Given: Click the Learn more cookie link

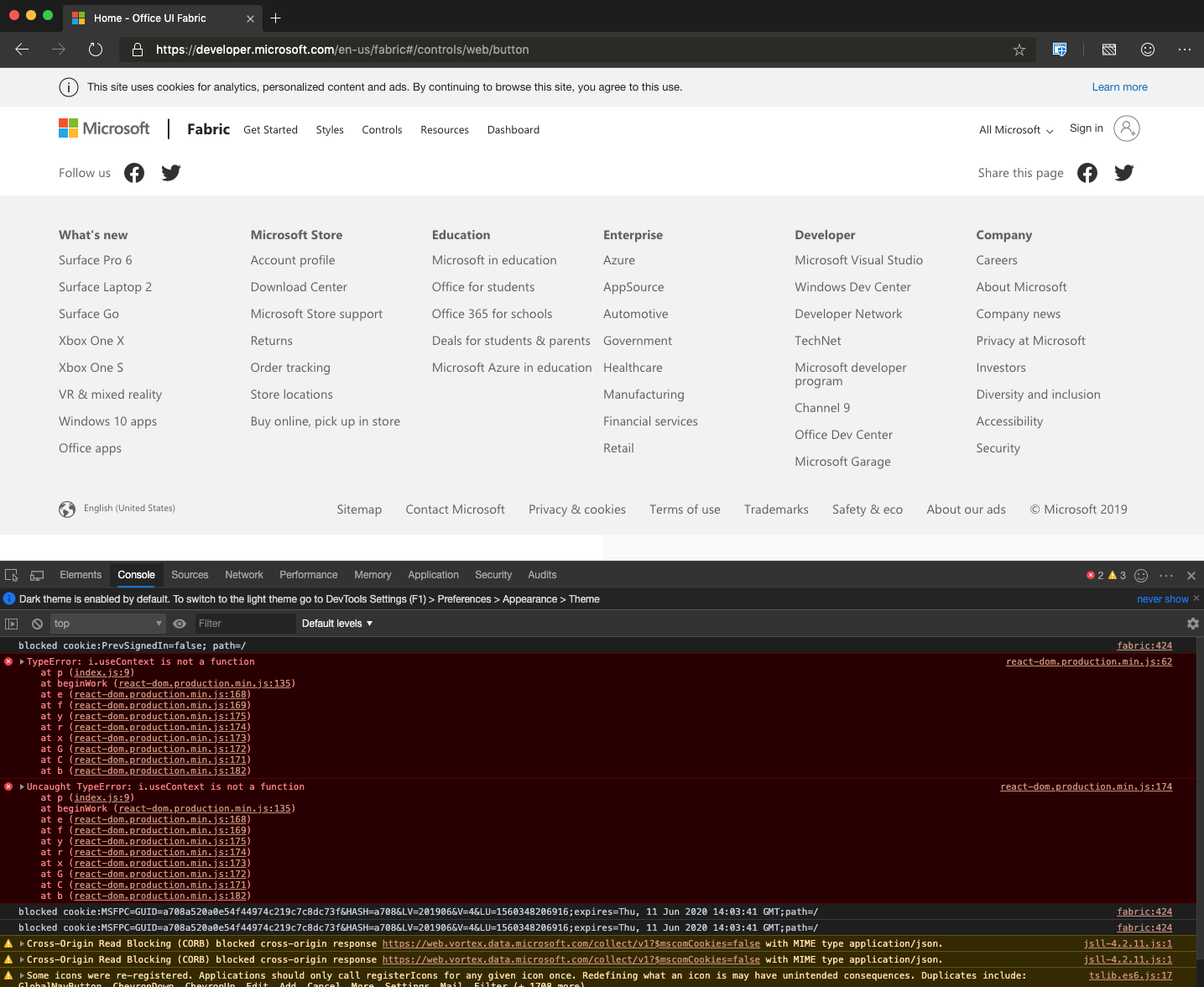Looking at the screenshot, I should tap(1119, 86).
